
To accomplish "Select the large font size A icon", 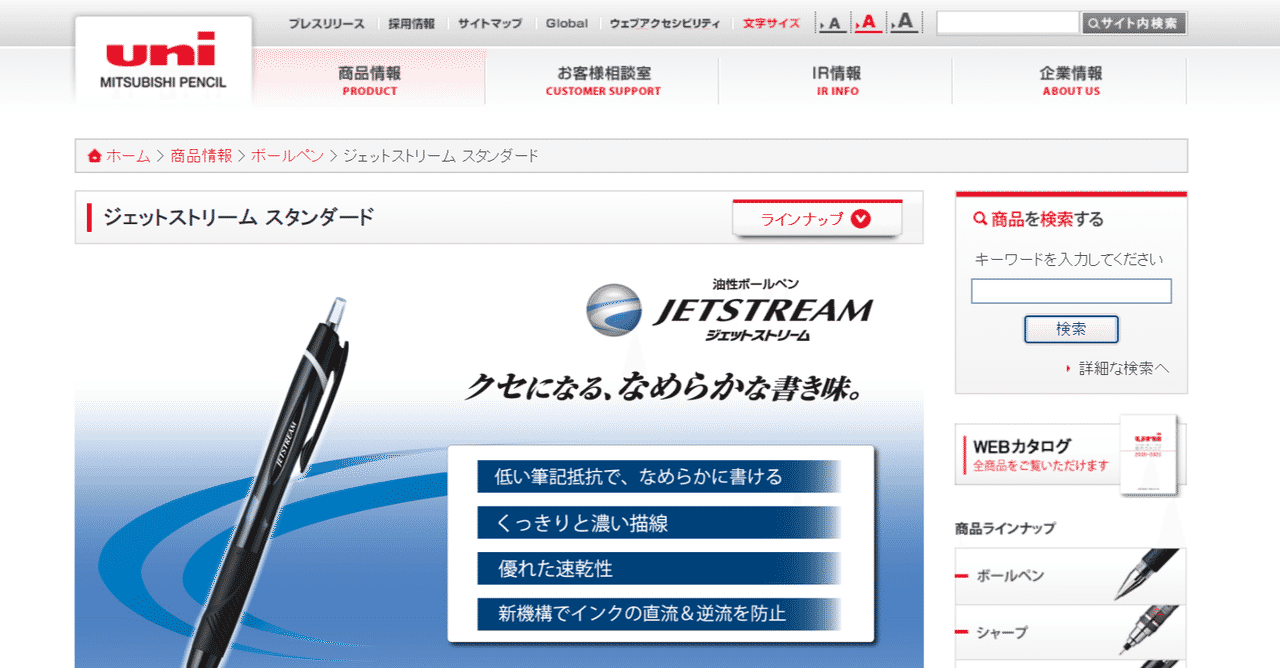I will (904, 22).
